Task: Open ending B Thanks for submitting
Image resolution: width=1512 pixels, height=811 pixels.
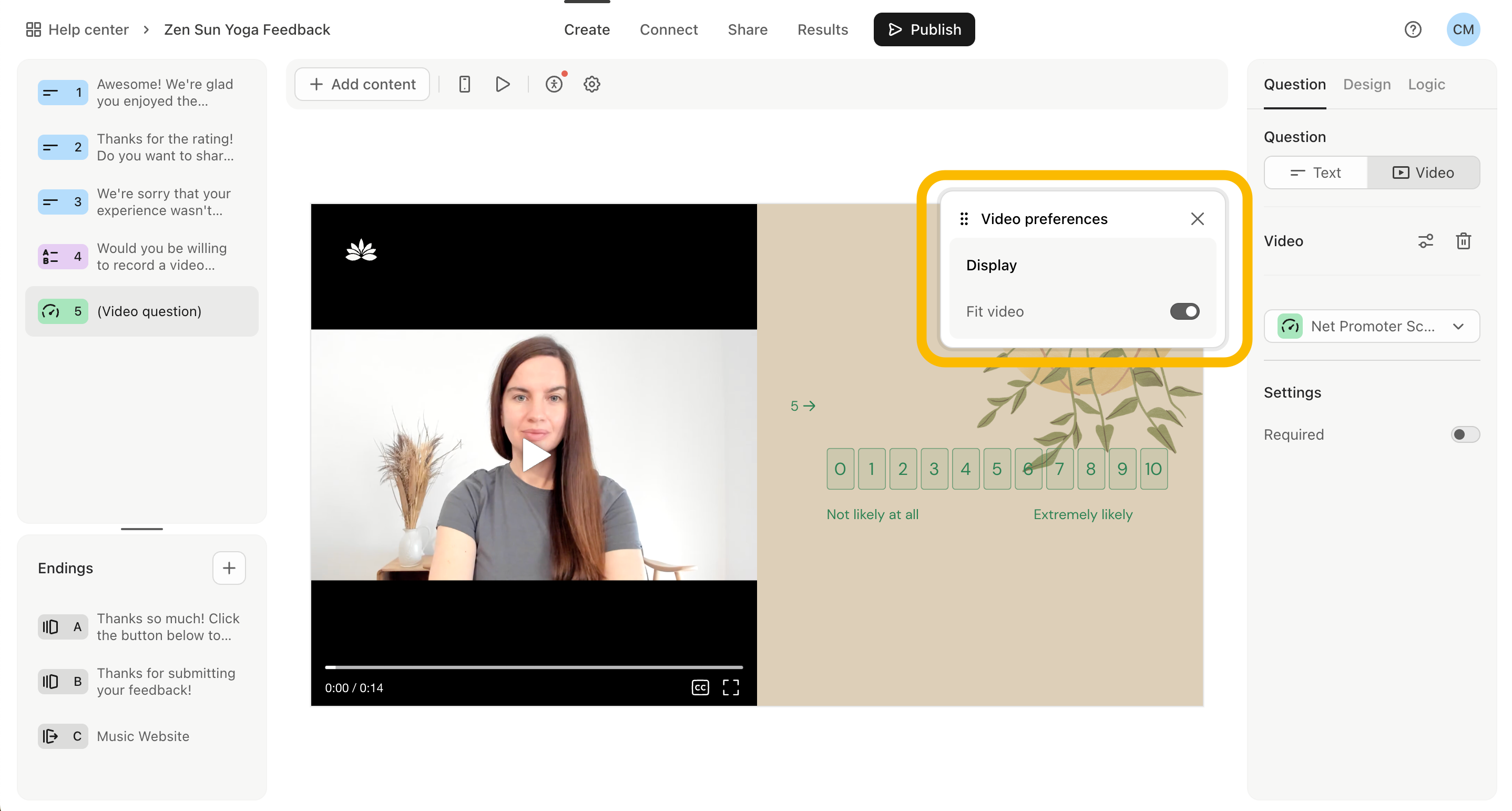Action: coord(141,681)
